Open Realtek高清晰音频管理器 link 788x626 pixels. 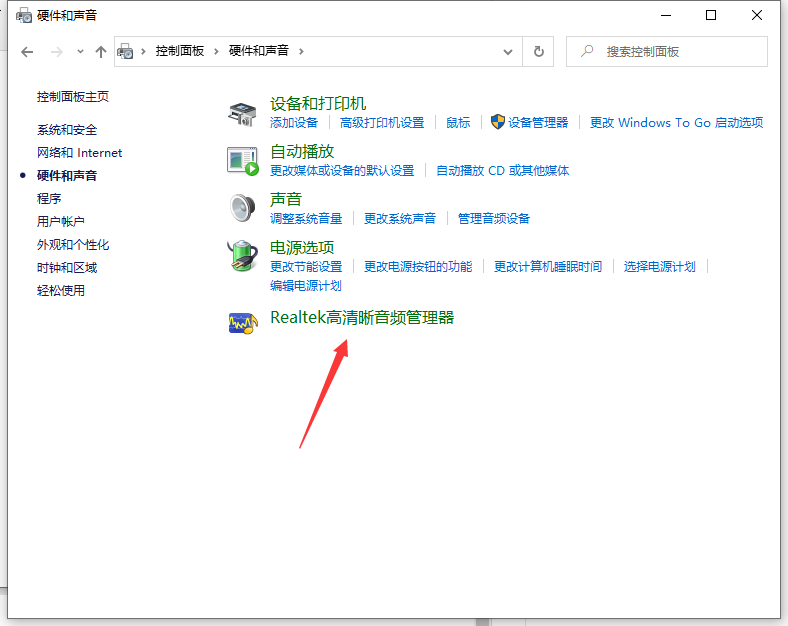tap(362, 317)
